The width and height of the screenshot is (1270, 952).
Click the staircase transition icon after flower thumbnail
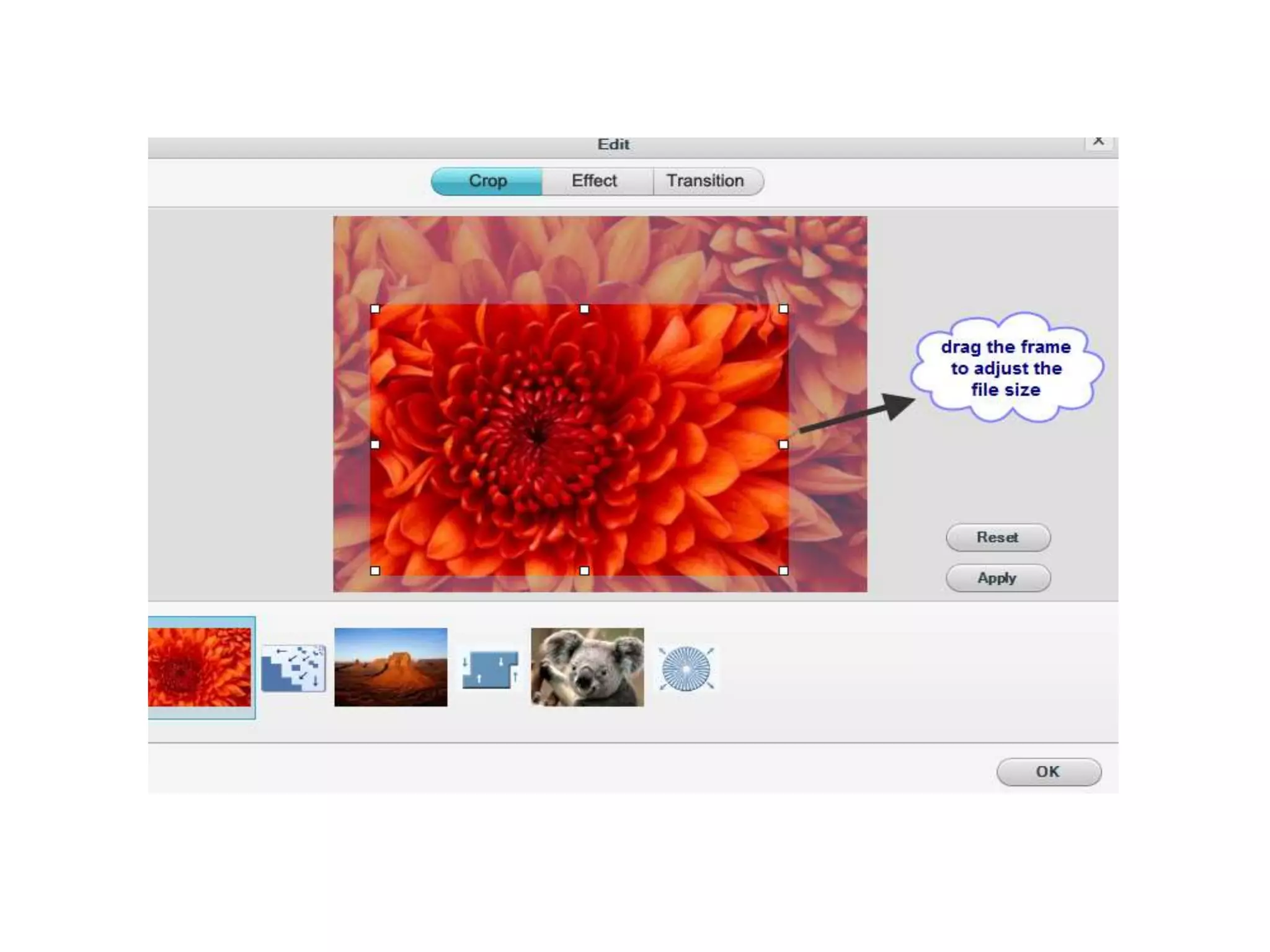[293, 668]
